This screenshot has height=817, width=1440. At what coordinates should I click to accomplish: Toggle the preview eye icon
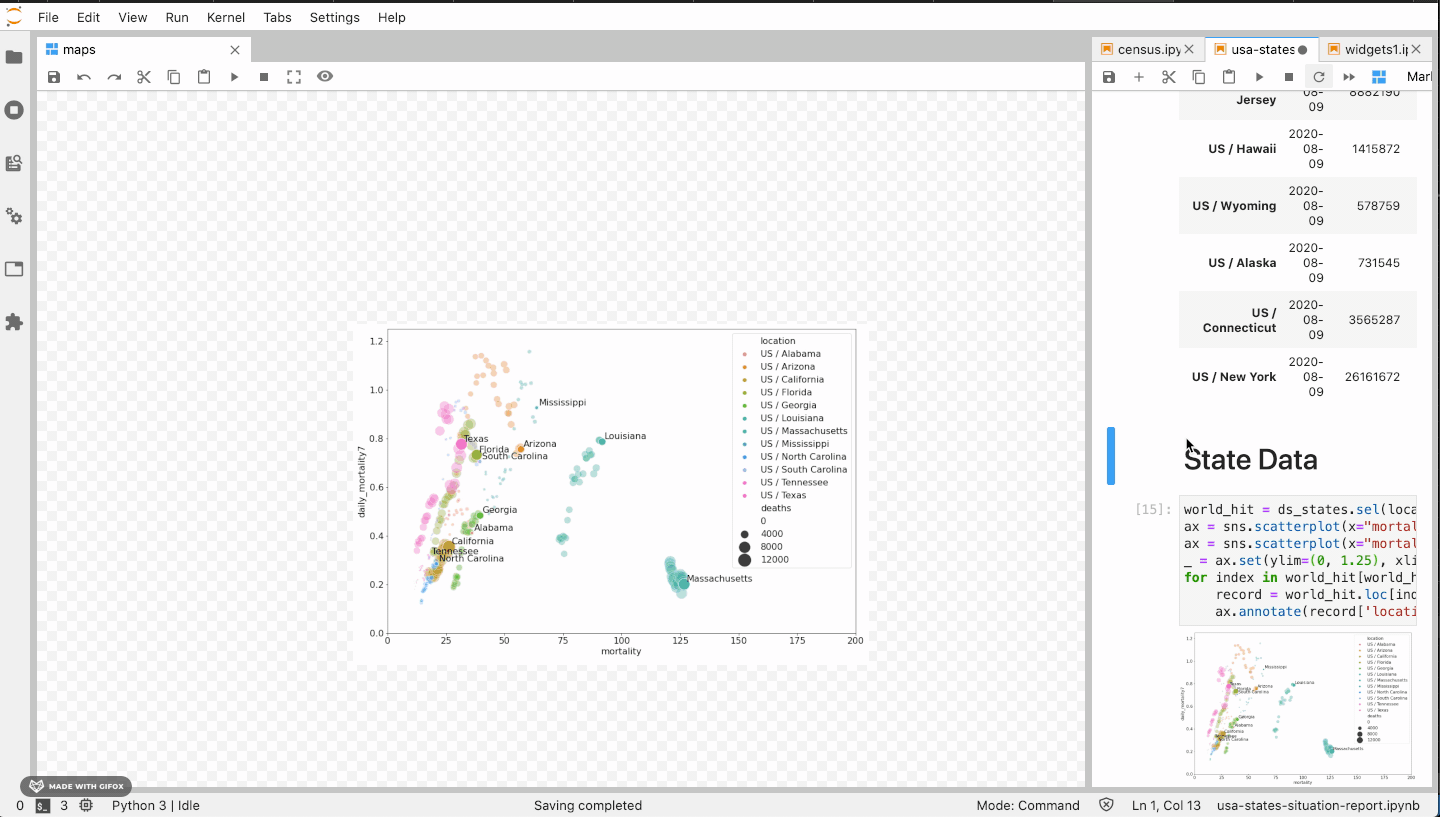point(325,76)
